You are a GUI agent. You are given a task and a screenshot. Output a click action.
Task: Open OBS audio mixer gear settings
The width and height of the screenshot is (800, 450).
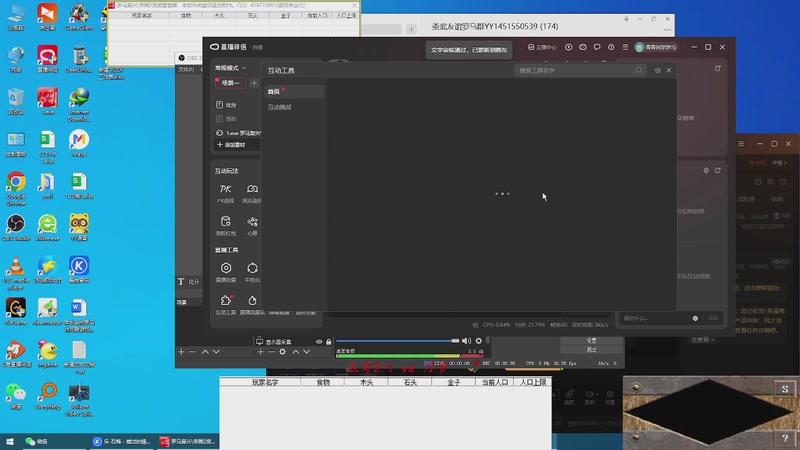point(479,341)
